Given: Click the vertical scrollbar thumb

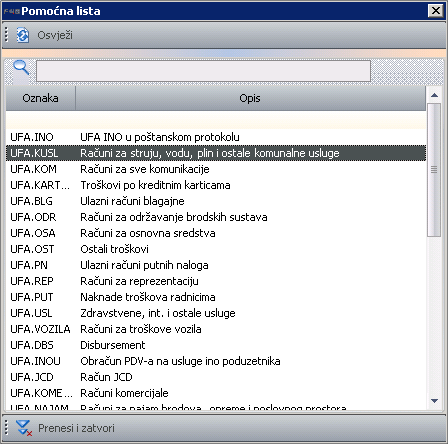Looking at the screenshot, I should [434, 170].
